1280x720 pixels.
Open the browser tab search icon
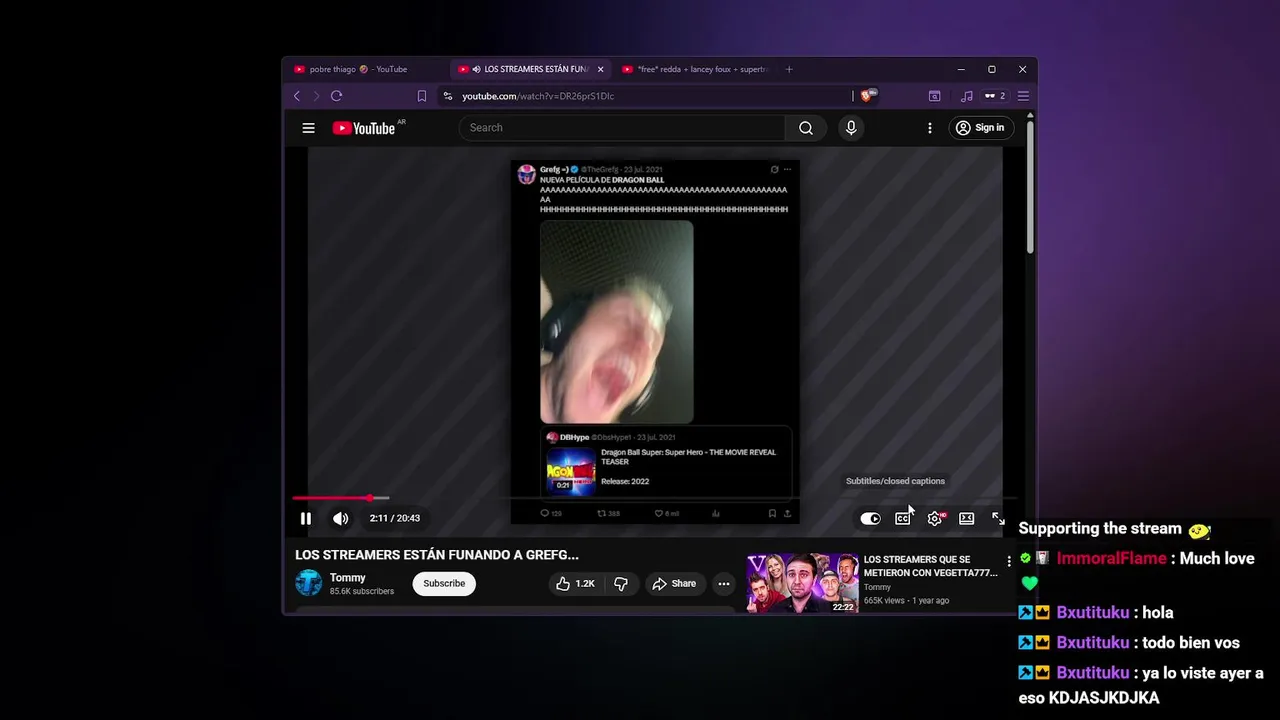coord(934,96)
